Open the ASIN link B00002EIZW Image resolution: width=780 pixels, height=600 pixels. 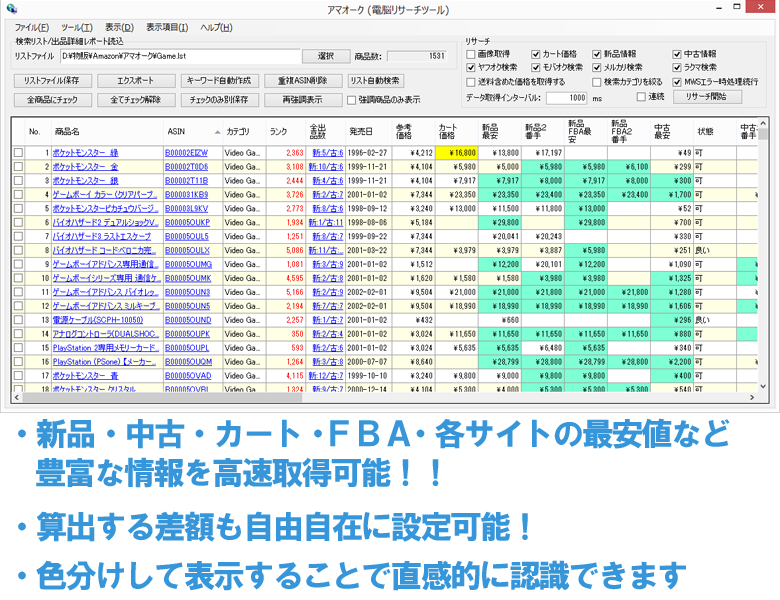187,153
